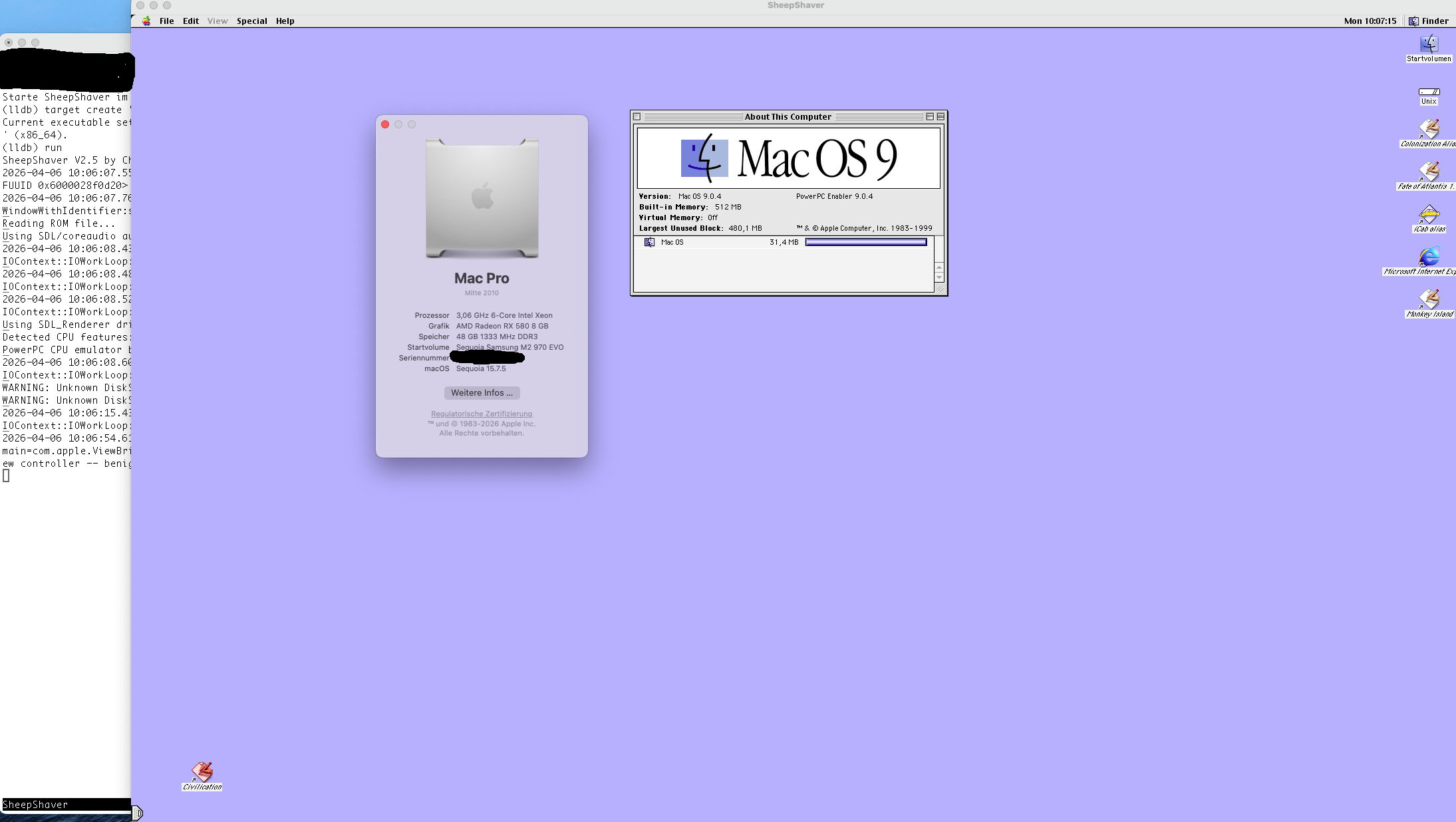Screen dimensions: 1456x822
Task: Open the Help menu
Action: point(285,21)
